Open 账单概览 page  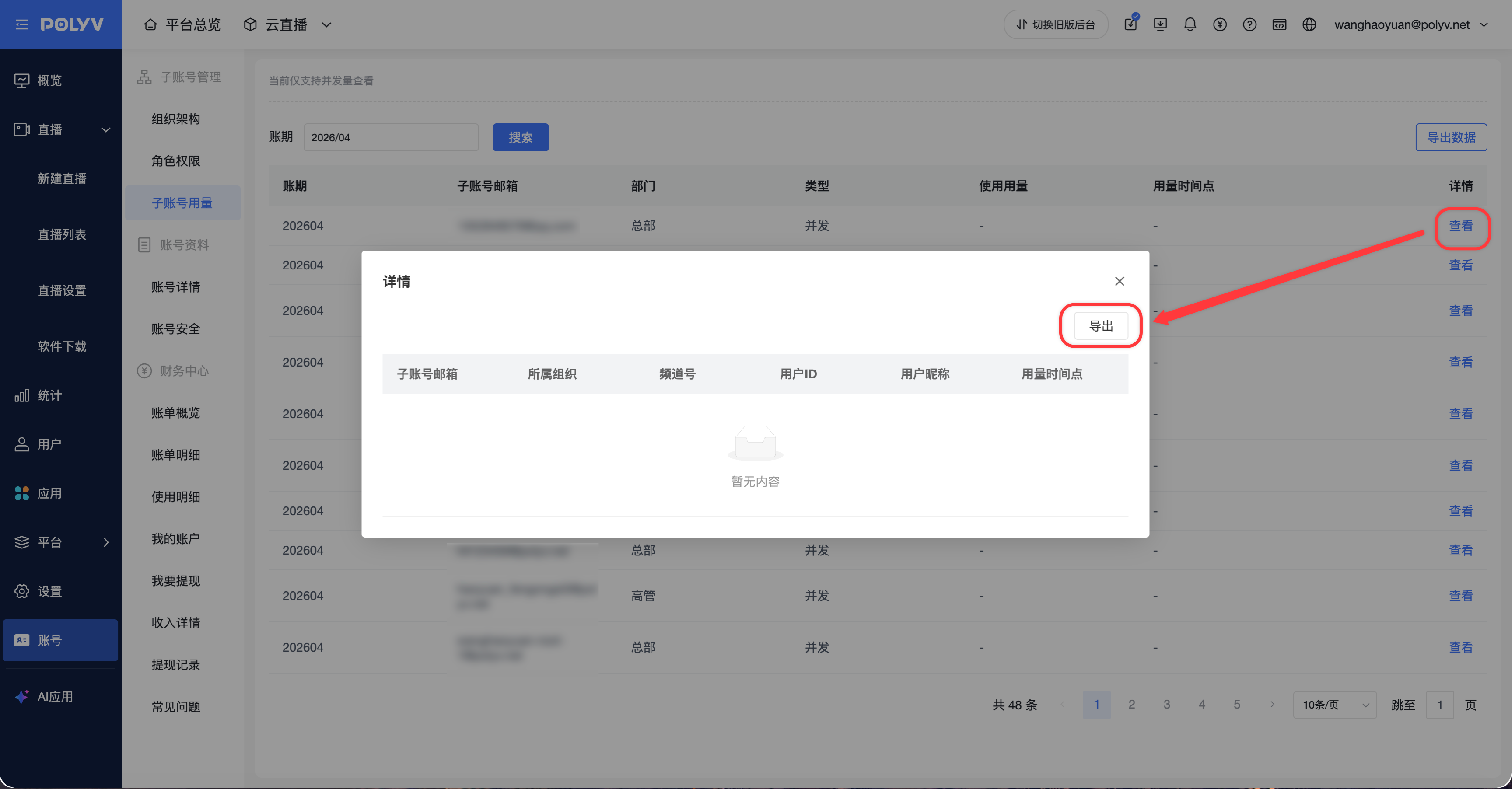[176, 413]
